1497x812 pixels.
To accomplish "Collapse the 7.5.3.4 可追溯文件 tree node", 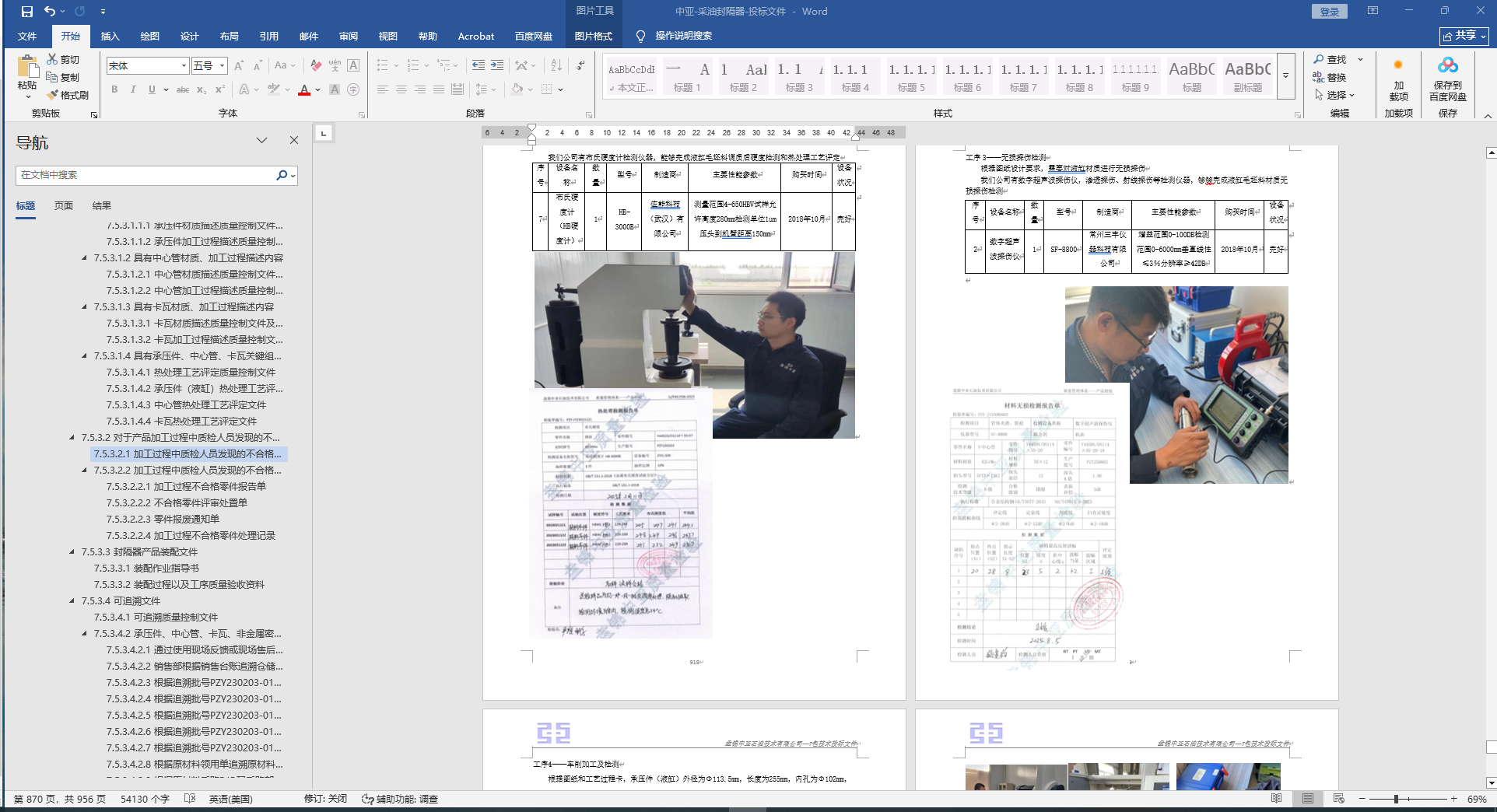I will pos(72,601).
